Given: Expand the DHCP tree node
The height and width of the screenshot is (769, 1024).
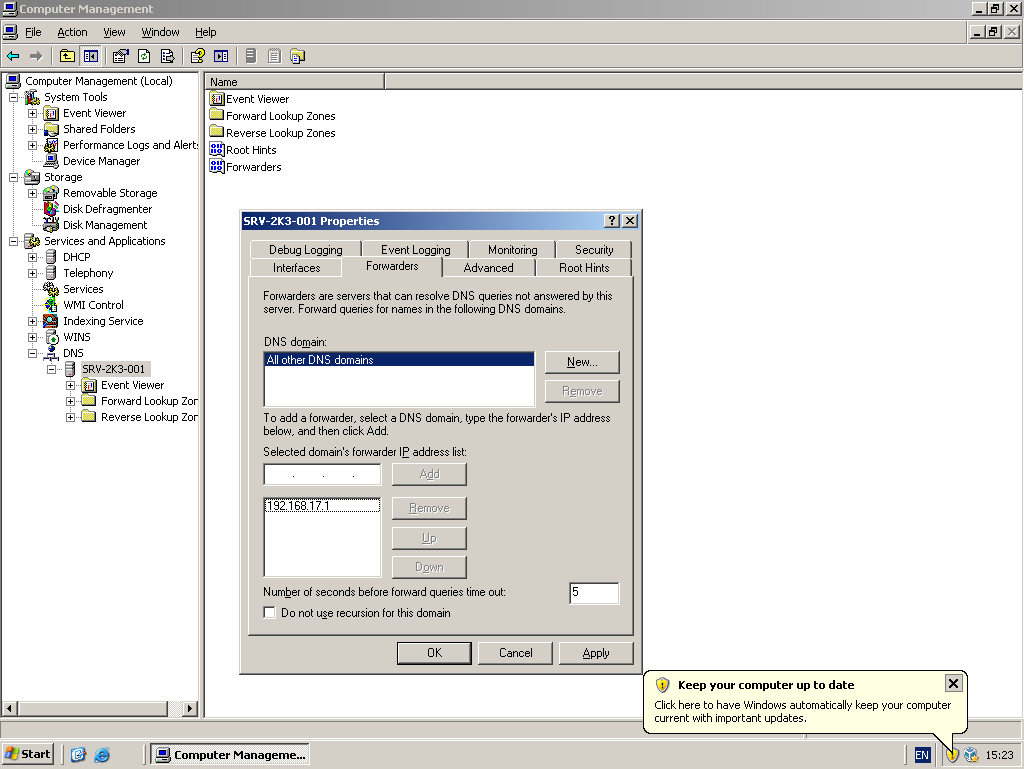Looking at the screenshot, I should pos(32,257).
